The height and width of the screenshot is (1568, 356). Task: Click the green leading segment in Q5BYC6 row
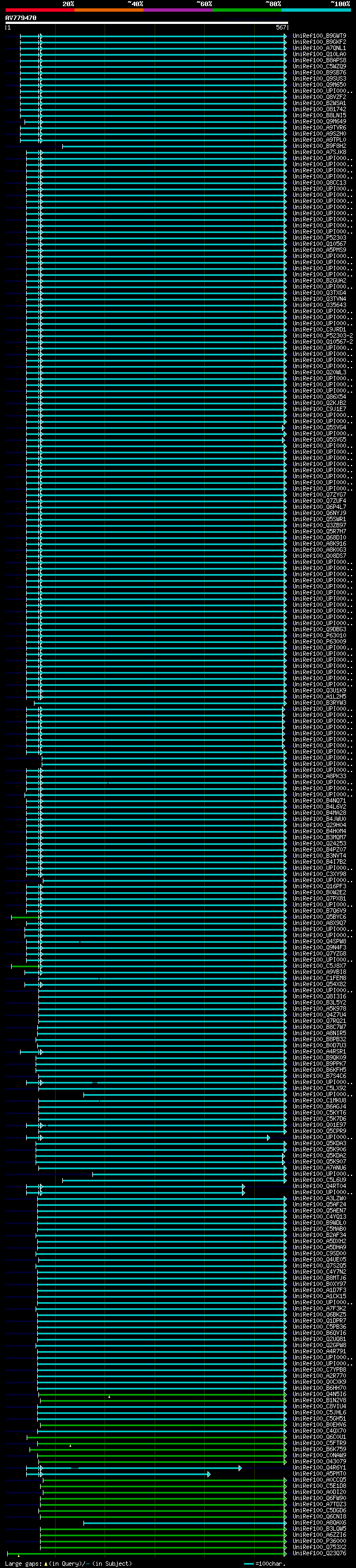[25, 917]
